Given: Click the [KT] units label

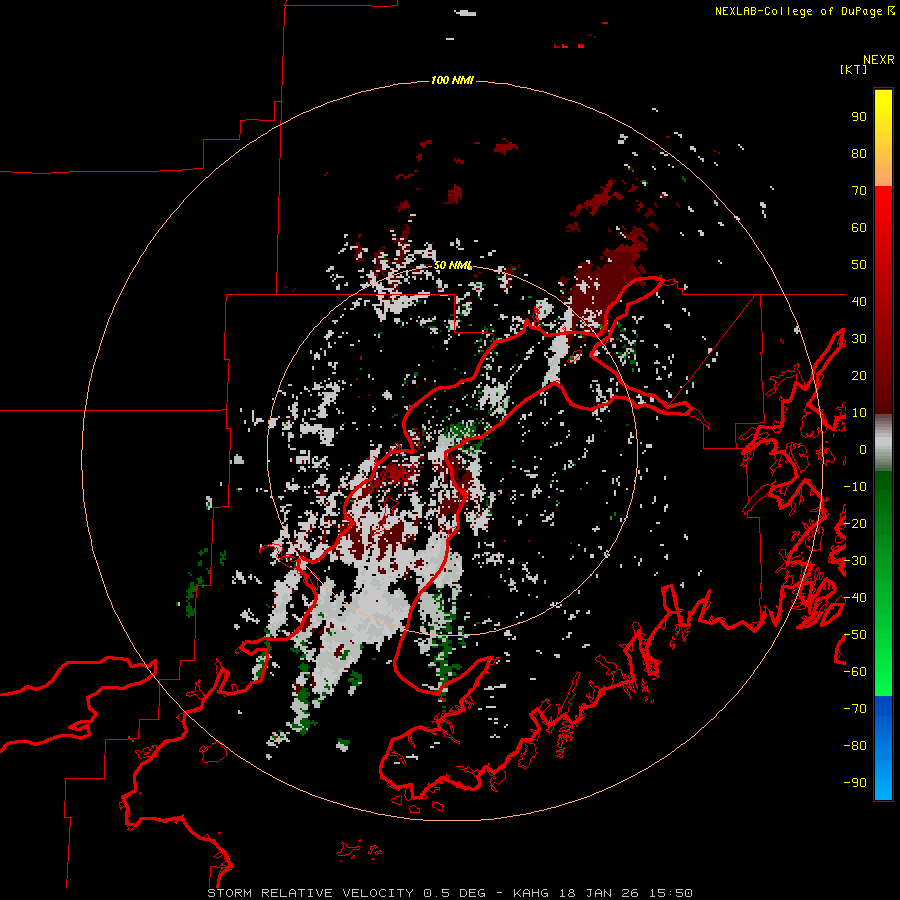Looking at the screenshot, I should tap(853, 69).
